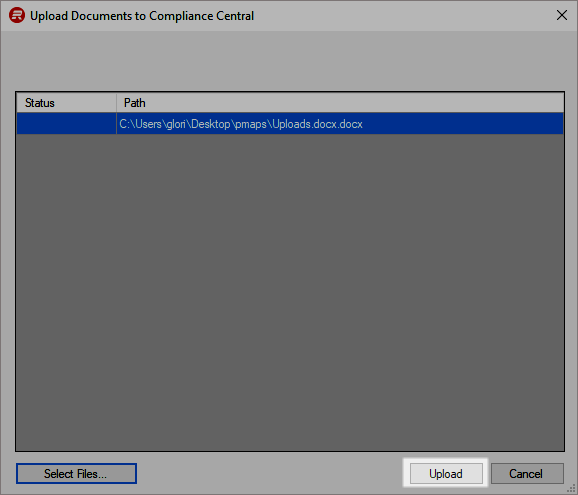
Task: Click the dialog title text Upload Documents to Compliance Central
Action: (x=142, y=16)
